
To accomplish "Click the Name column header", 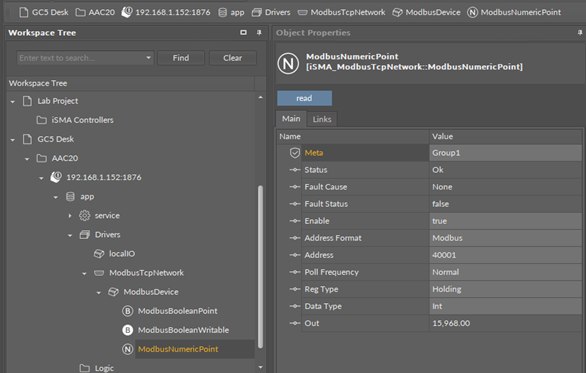I will pos(353,136).
